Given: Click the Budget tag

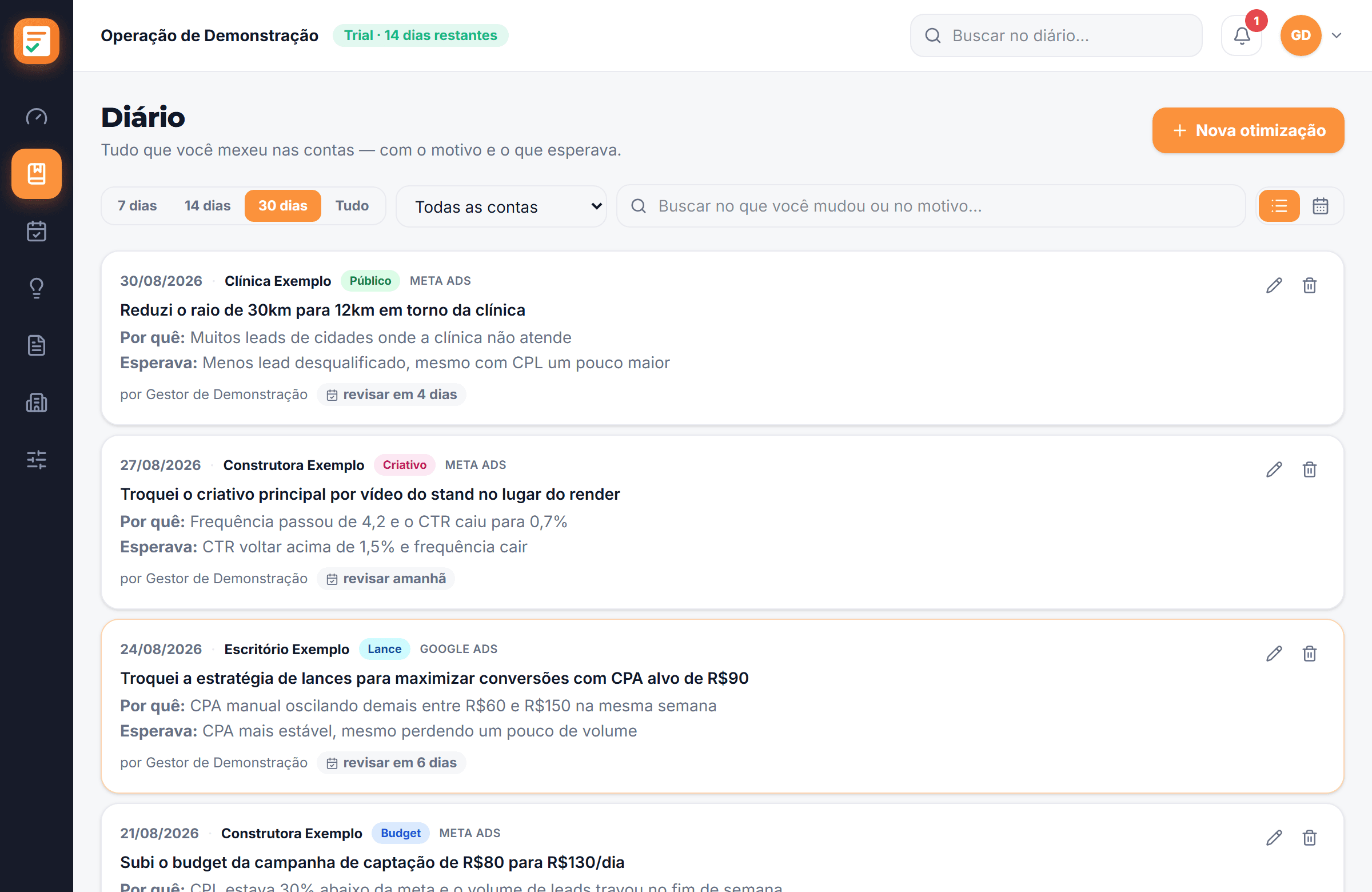Looking at the screenshot, I should [401, 833].
